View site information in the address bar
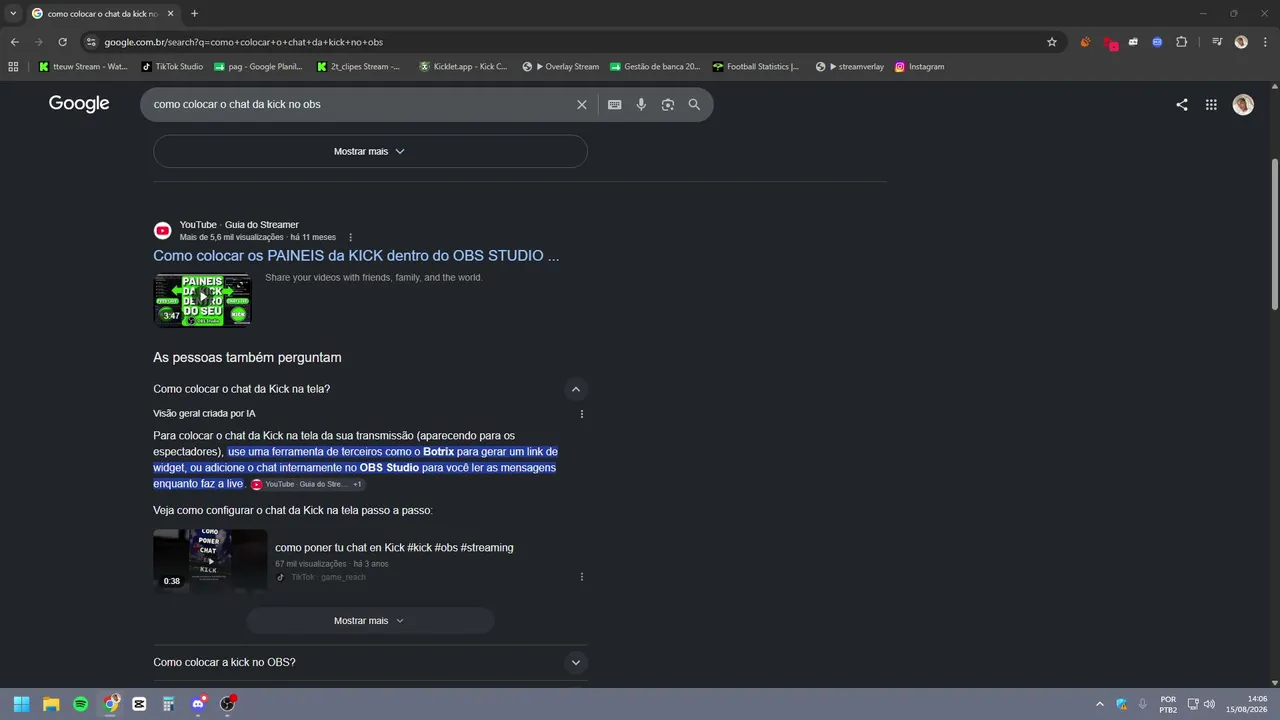The height and width of the screenshot is (720, 1280). tap(91, 42)
